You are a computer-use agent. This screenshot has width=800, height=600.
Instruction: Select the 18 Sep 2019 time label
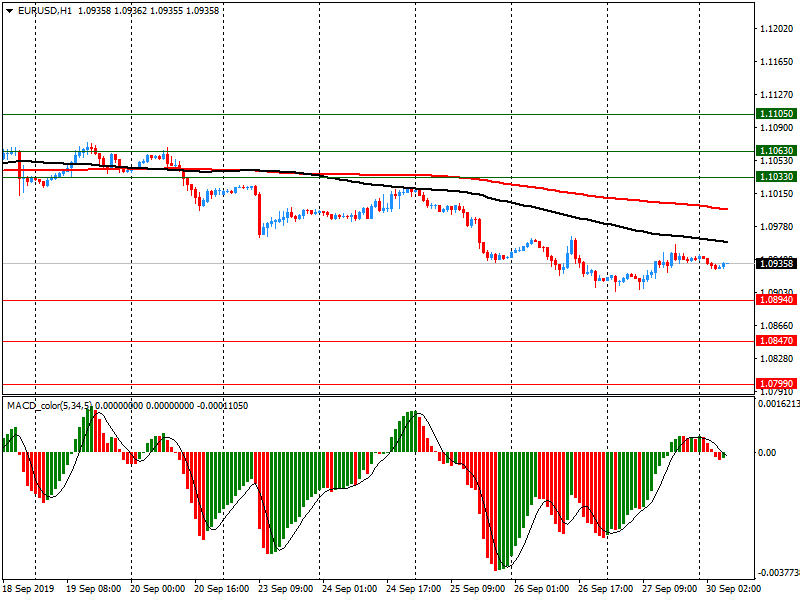[28, 588]
